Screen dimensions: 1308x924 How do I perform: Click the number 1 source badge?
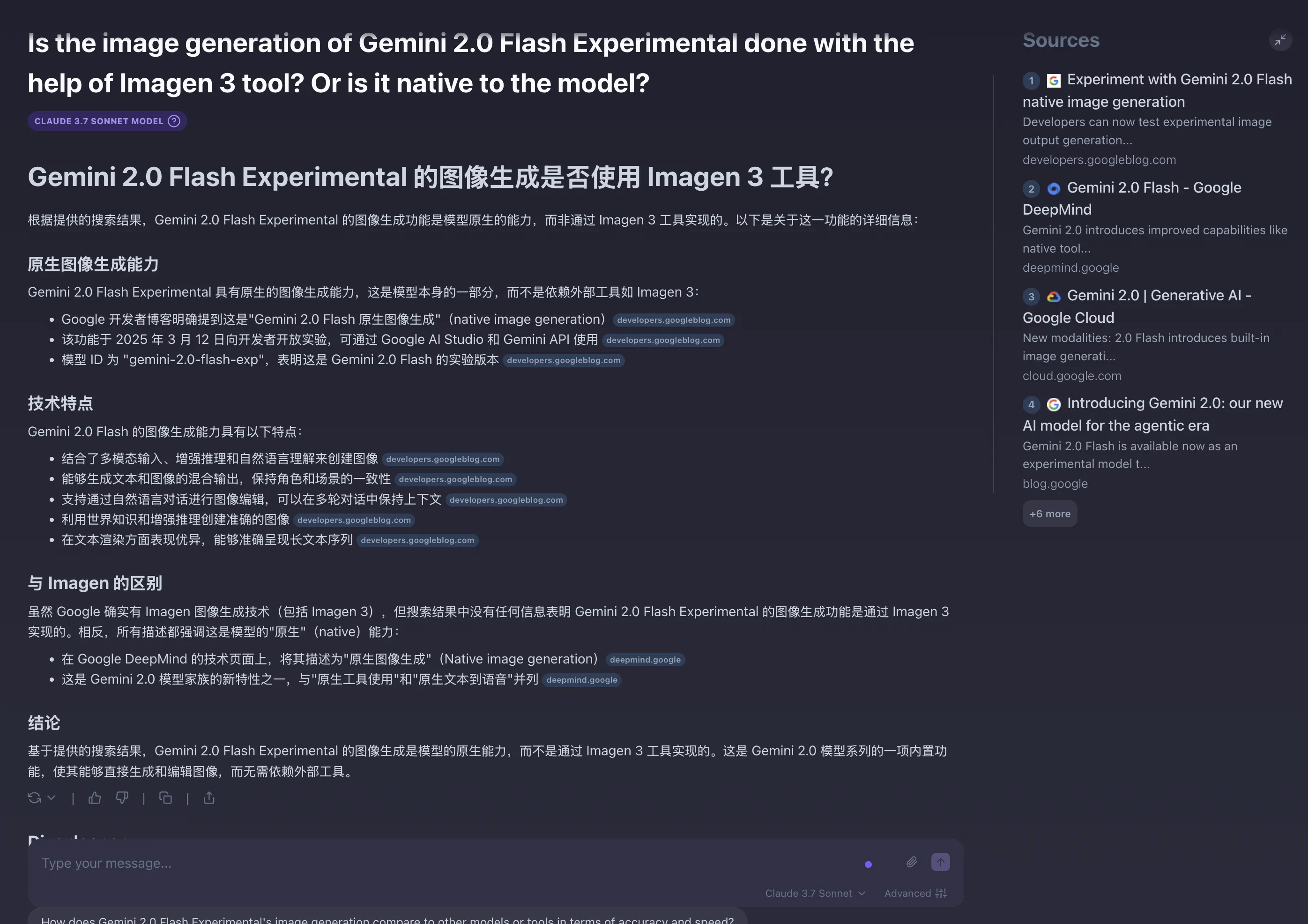[x=1031, y=80]
